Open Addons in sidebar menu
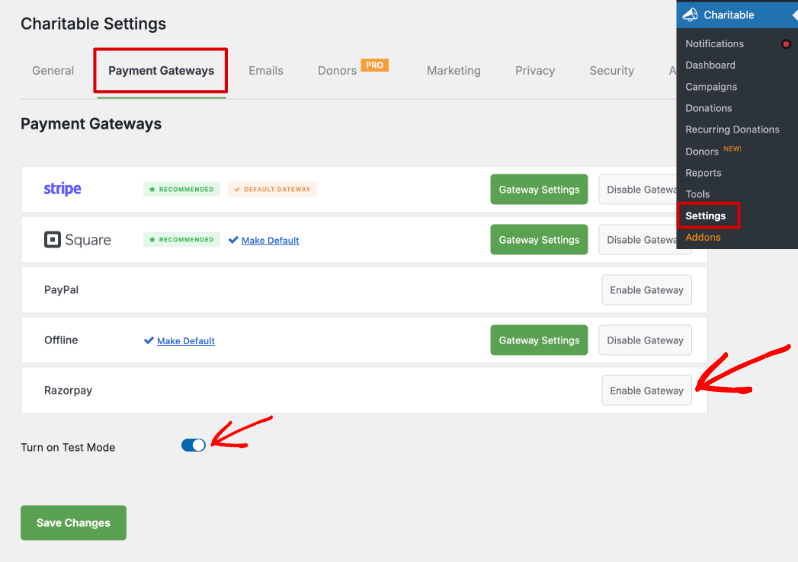798x562 pixels. tap(702, 237)
